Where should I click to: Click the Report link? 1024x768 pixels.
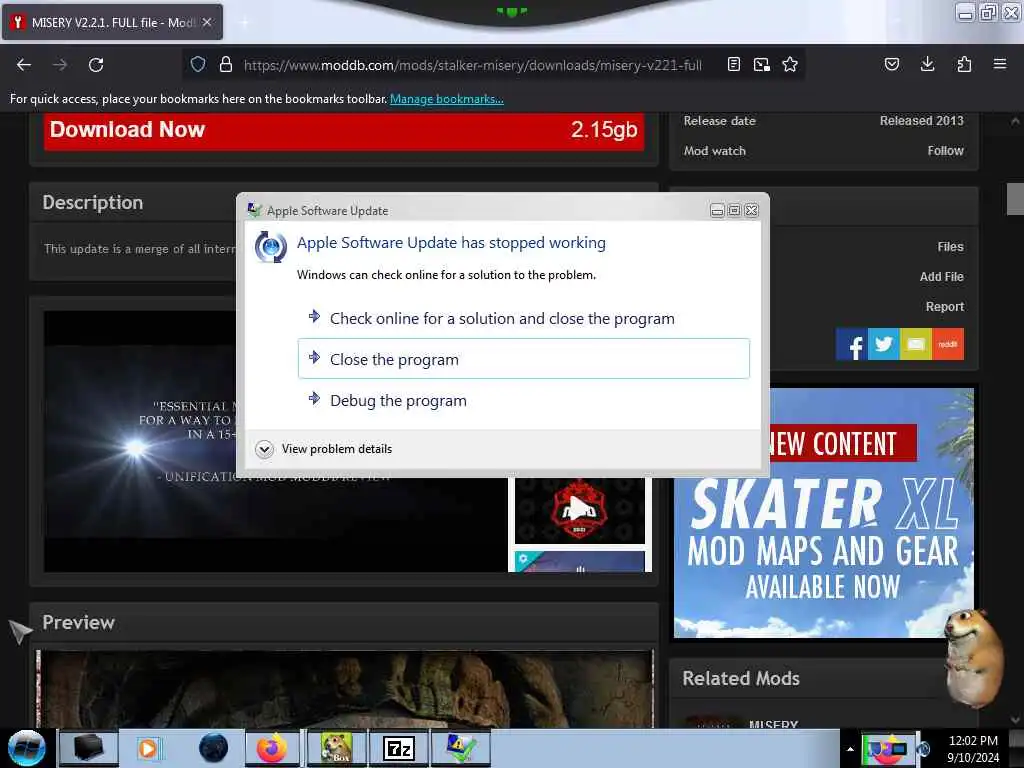(x=944, y=307)
